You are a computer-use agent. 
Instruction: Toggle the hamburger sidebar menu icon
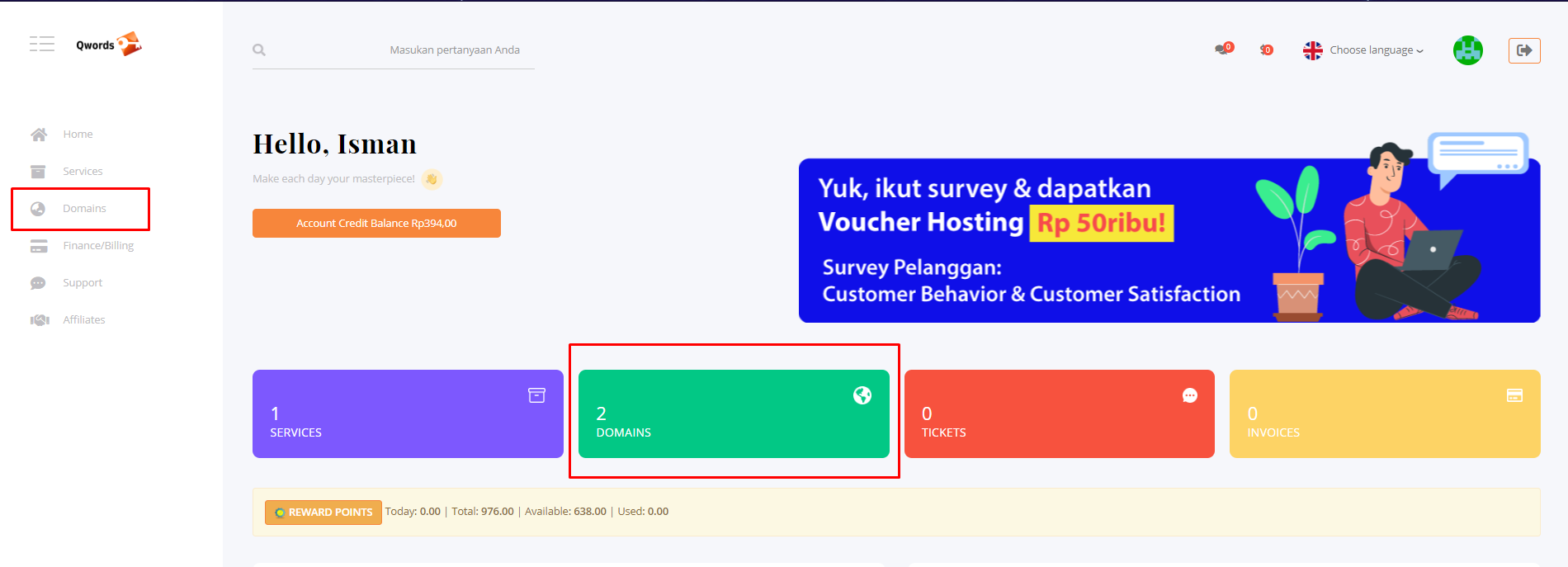point(41,44)
